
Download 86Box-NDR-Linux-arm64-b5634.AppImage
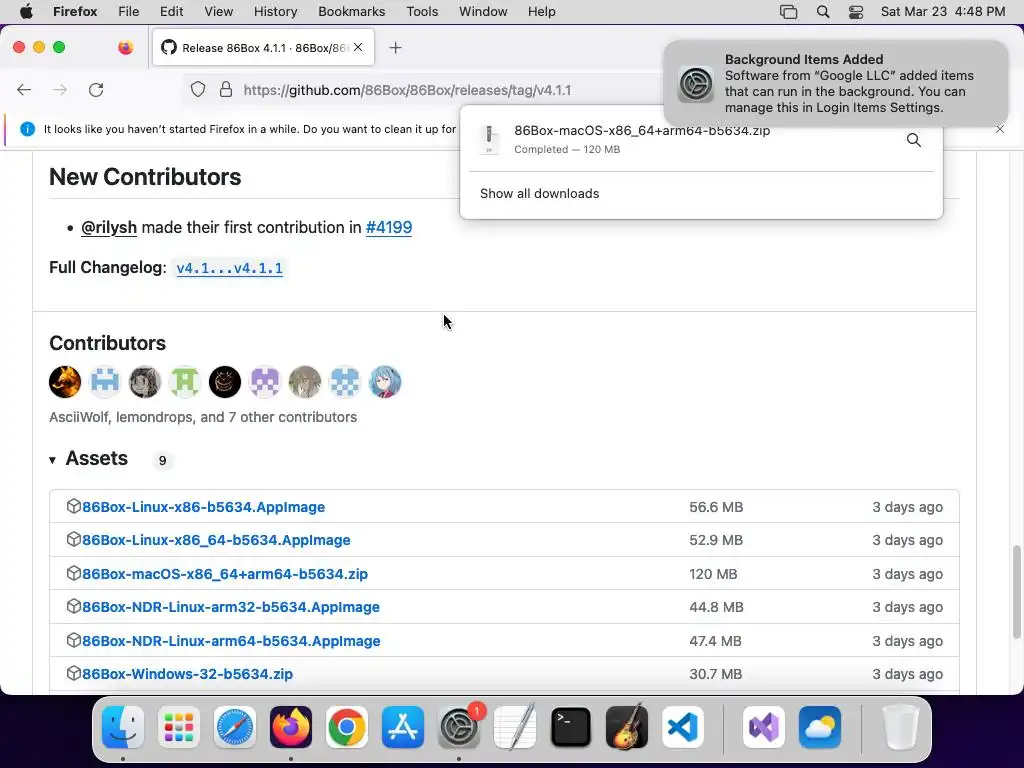231,641
